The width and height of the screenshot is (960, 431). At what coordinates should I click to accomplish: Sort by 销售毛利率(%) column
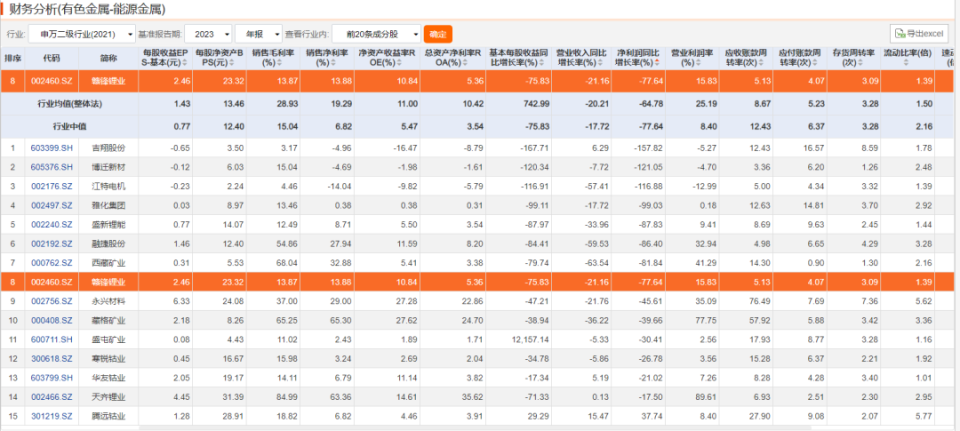274,58
